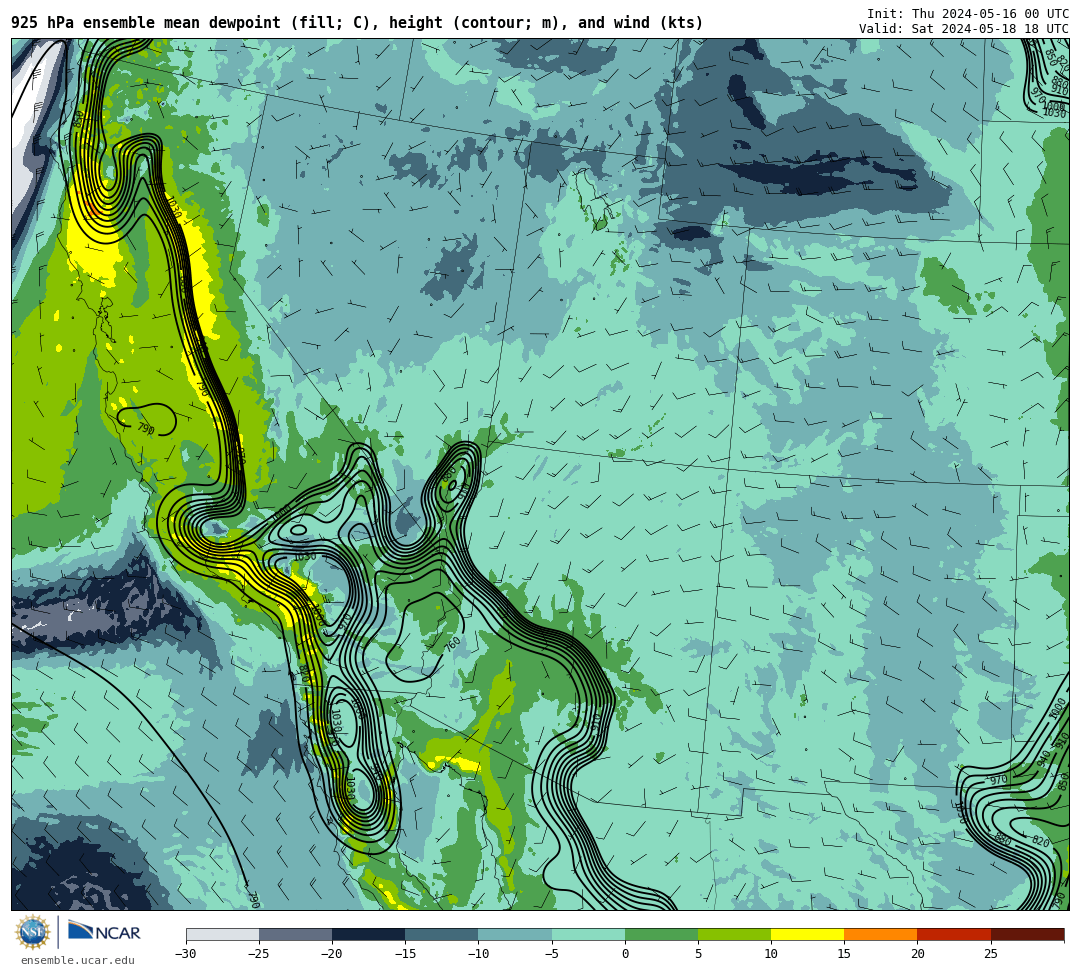Click the -5 colorbar tick label
1080x973 pixels.
552,954
